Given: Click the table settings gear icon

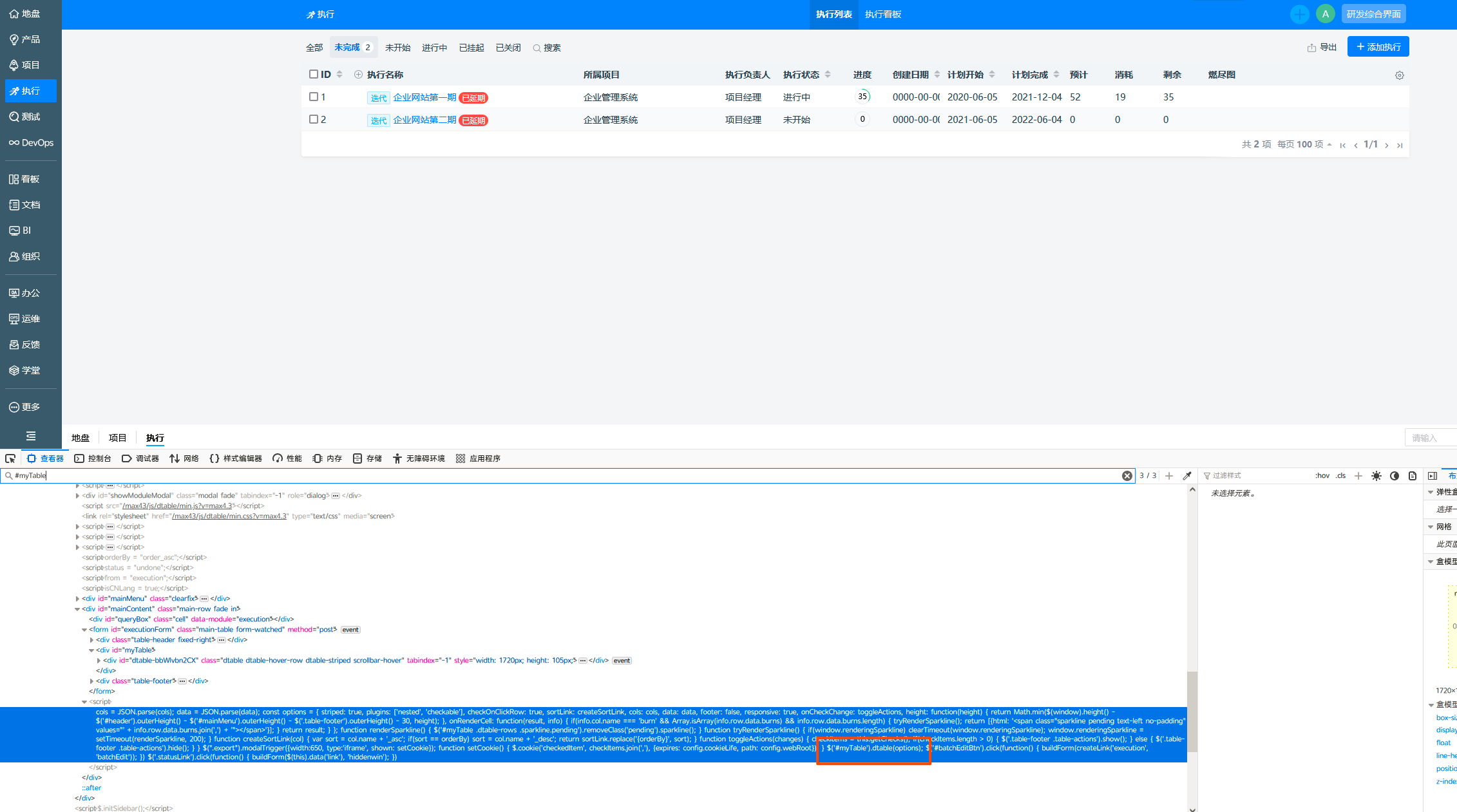Looking at the screenshot, I should pos(1399,75).
